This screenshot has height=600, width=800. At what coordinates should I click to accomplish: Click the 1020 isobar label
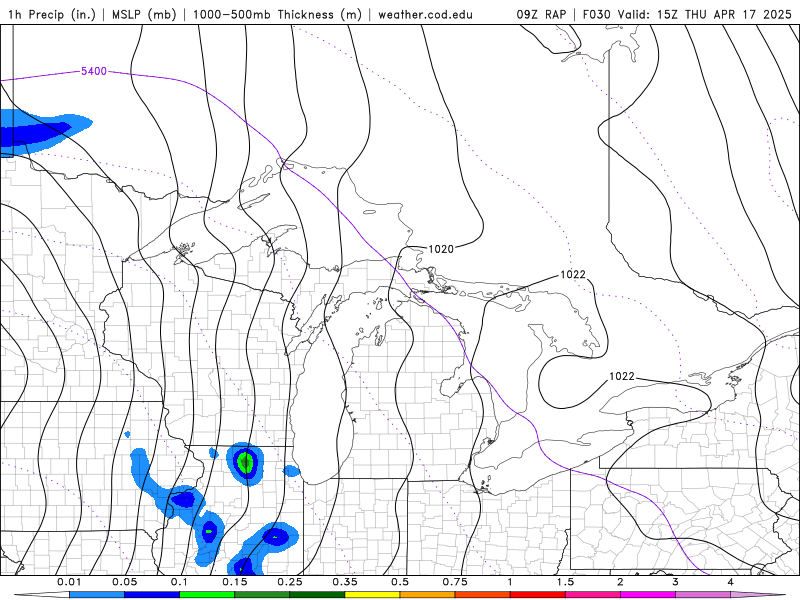[x=441, y=249]
